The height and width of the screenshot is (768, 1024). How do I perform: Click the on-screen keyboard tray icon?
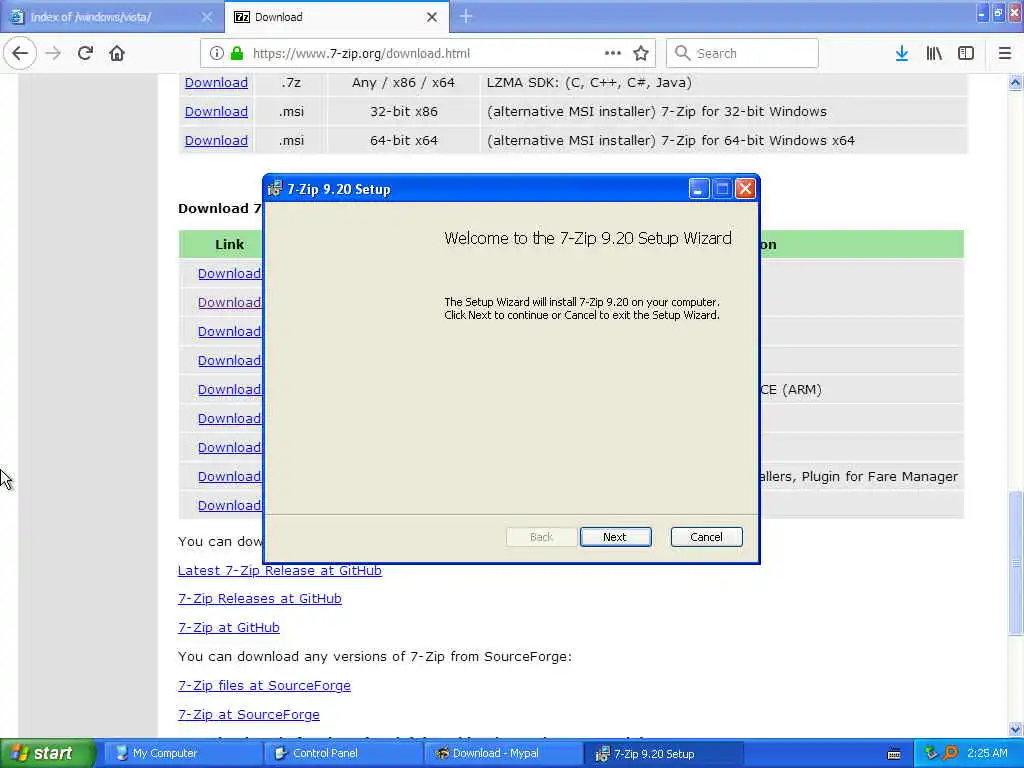click(894, 754)
